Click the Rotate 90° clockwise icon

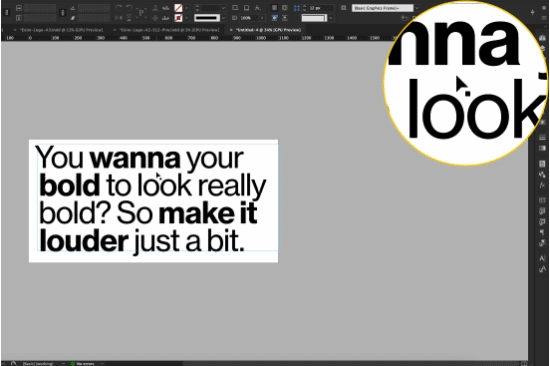point(119,8)
